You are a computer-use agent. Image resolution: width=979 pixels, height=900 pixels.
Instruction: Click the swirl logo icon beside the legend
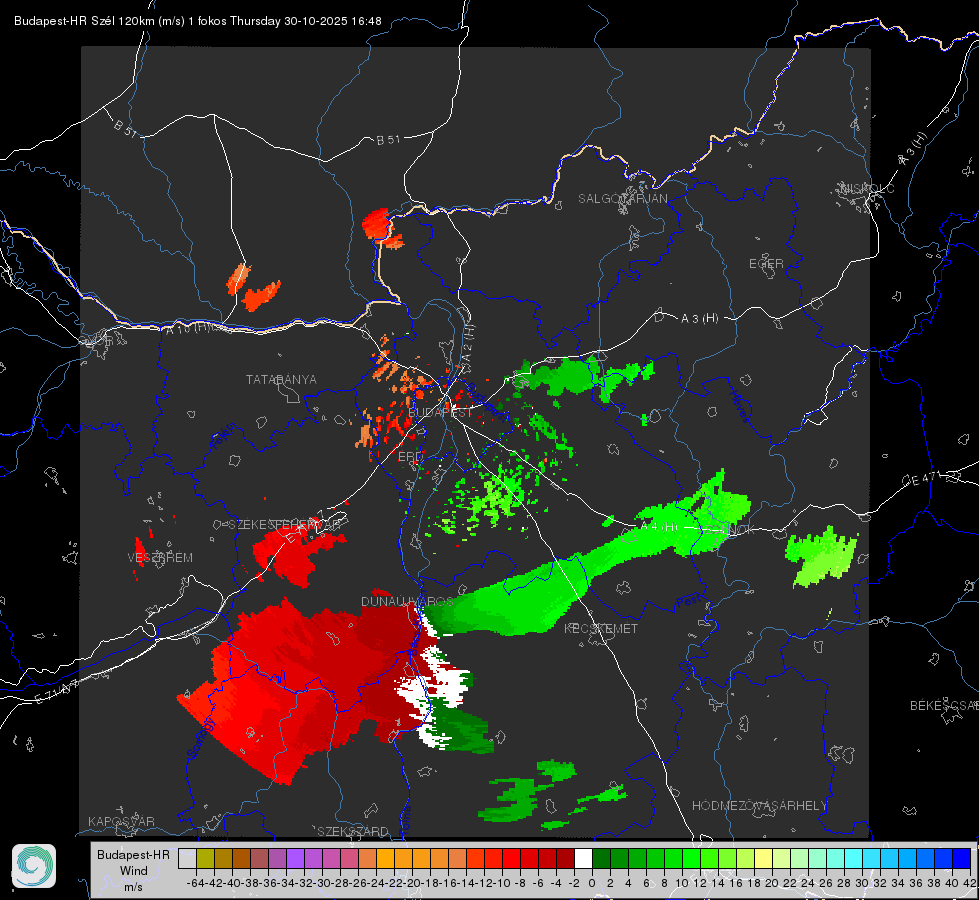[34, 866]
